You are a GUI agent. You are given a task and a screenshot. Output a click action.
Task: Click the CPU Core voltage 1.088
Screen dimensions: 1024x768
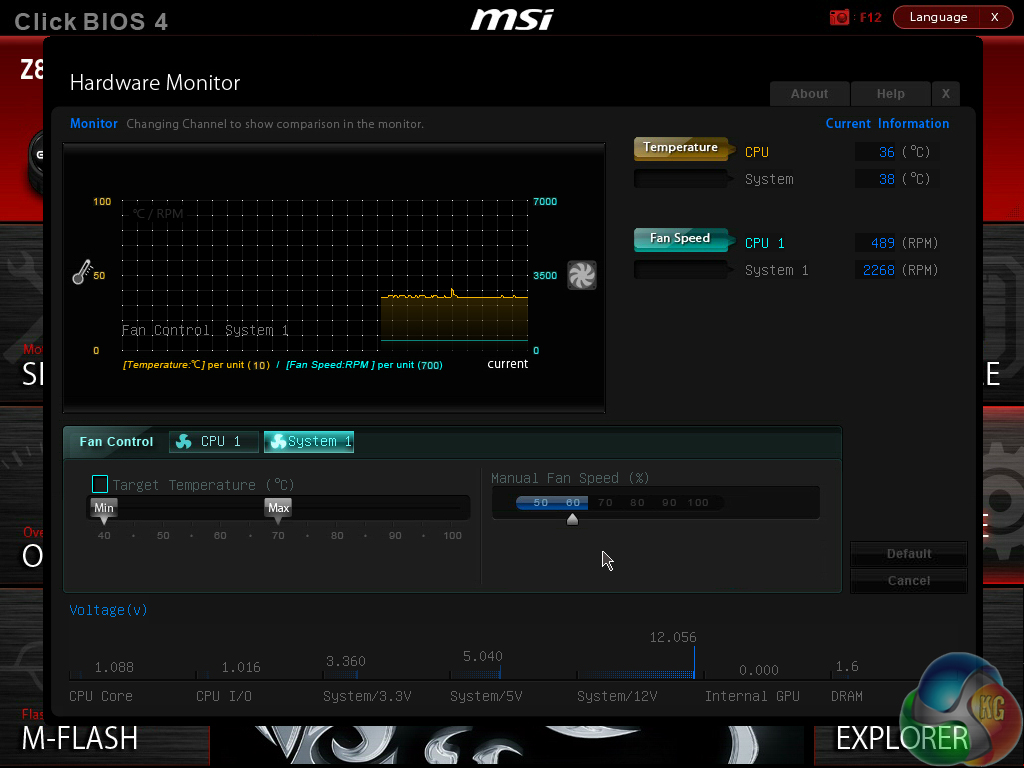point(114,667)
